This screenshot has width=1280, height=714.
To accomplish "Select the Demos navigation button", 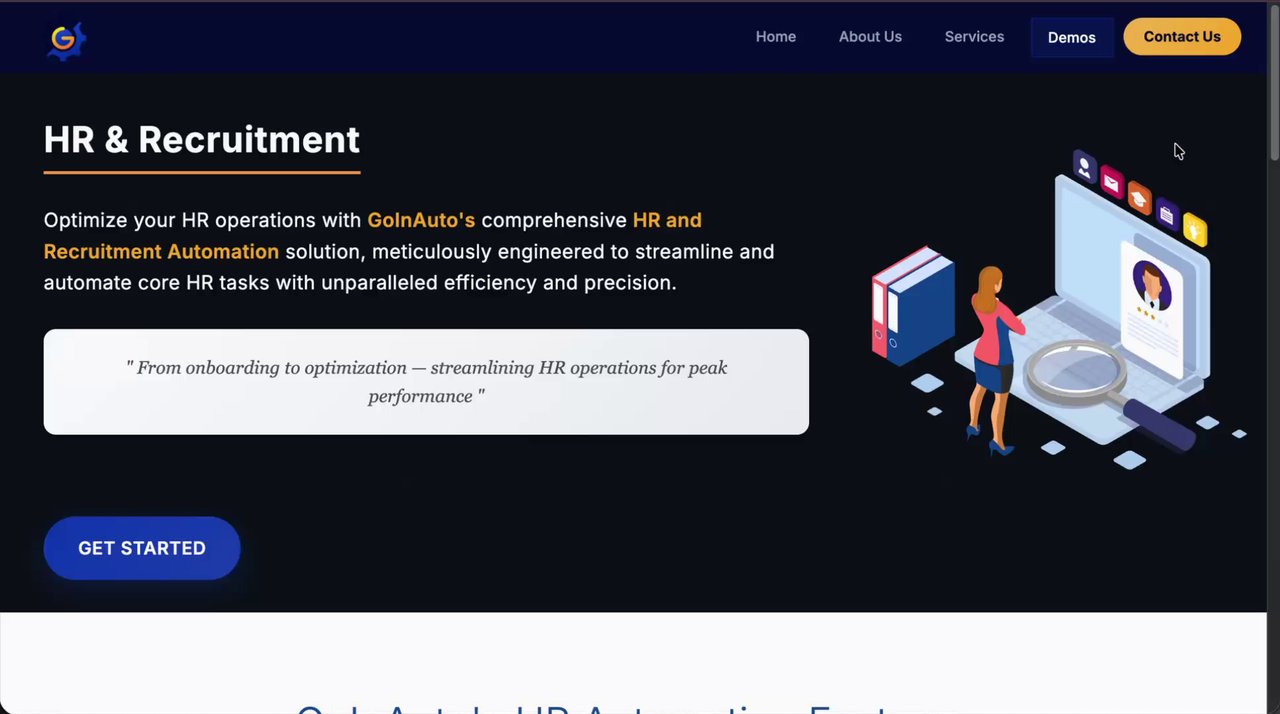I will pos(1072,37).
